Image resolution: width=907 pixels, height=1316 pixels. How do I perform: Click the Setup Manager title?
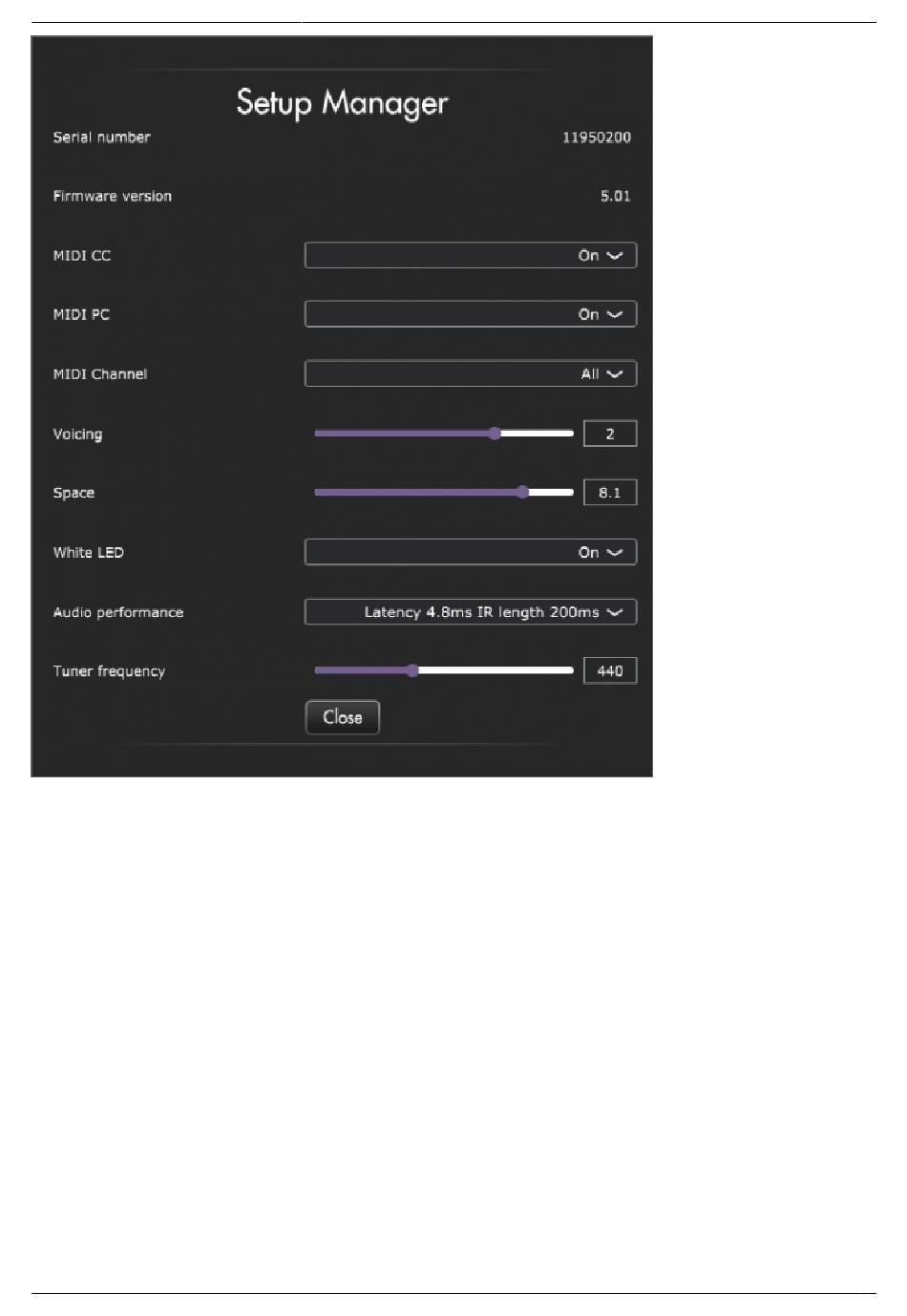point(342,103)
